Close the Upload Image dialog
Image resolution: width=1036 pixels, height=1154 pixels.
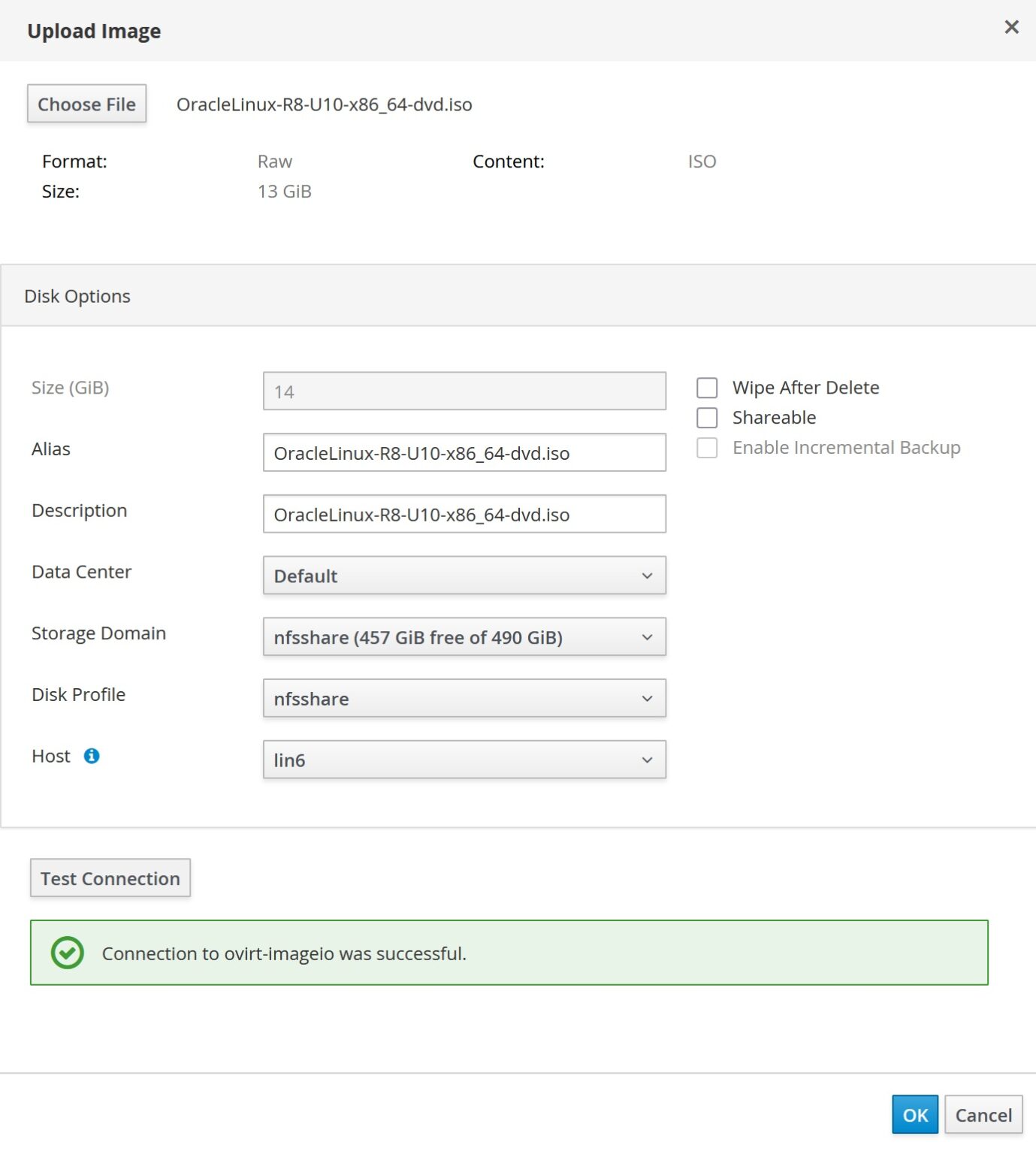coord(1011,27)
